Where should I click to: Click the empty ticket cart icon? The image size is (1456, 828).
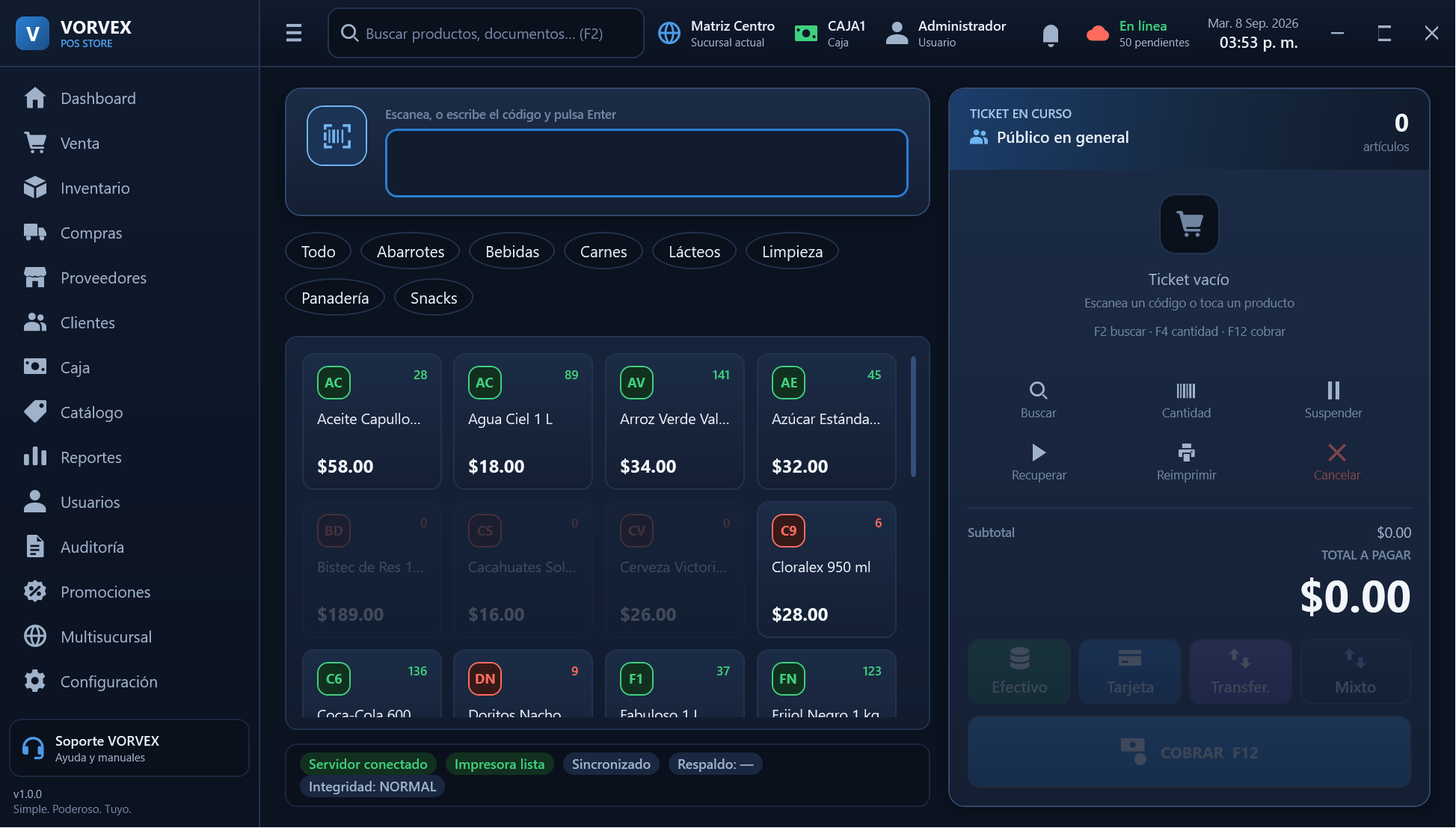tap(1189, 224)
